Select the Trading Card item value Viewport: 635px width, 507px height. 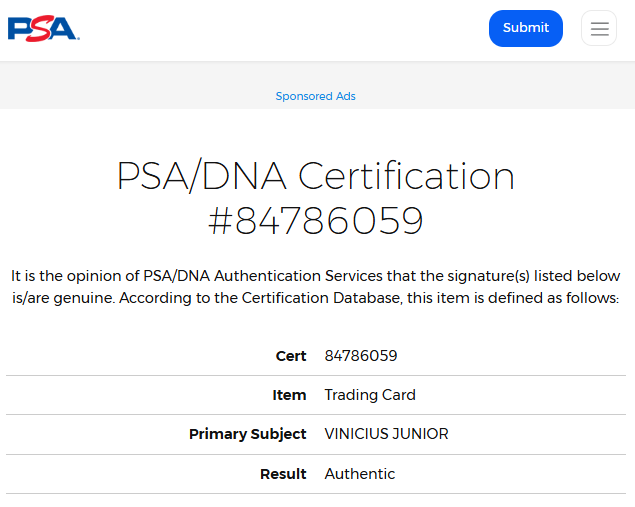click(370, 395)
